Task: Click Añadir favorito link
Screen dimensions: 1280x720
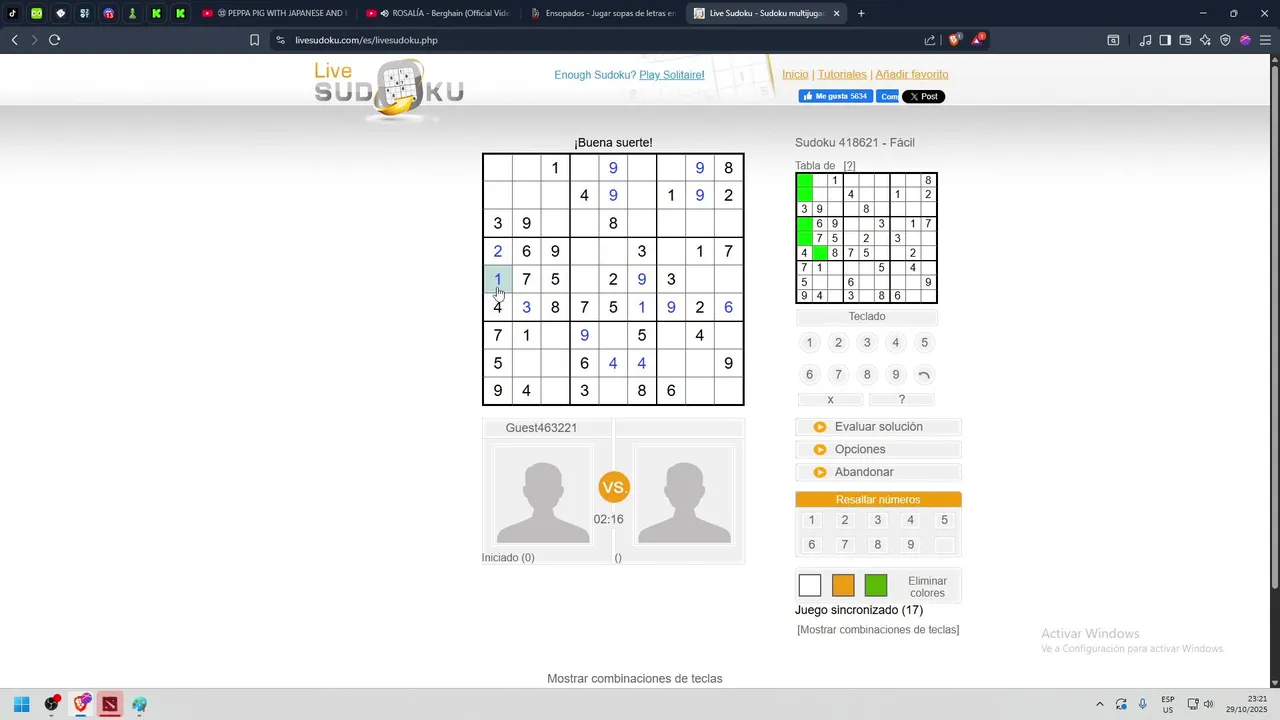Action: (912, 75)
